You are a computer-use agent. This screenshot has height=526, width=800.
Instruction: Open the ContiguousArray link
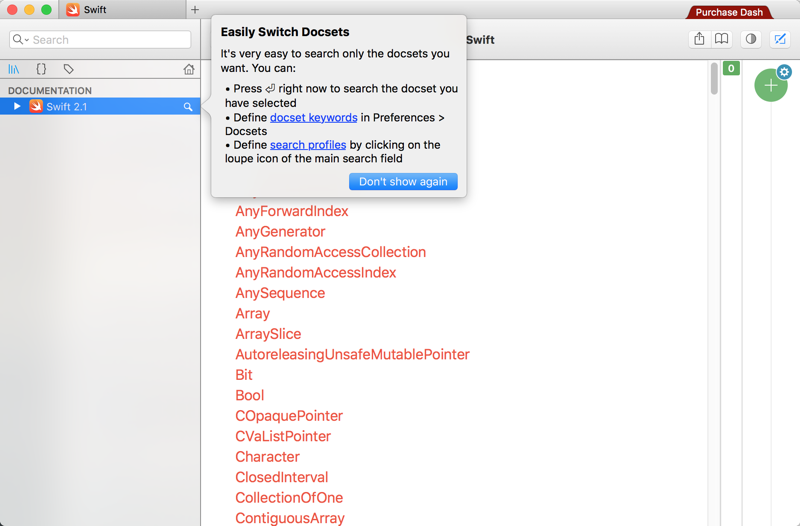pyautogui.click(x=290, y=517)
